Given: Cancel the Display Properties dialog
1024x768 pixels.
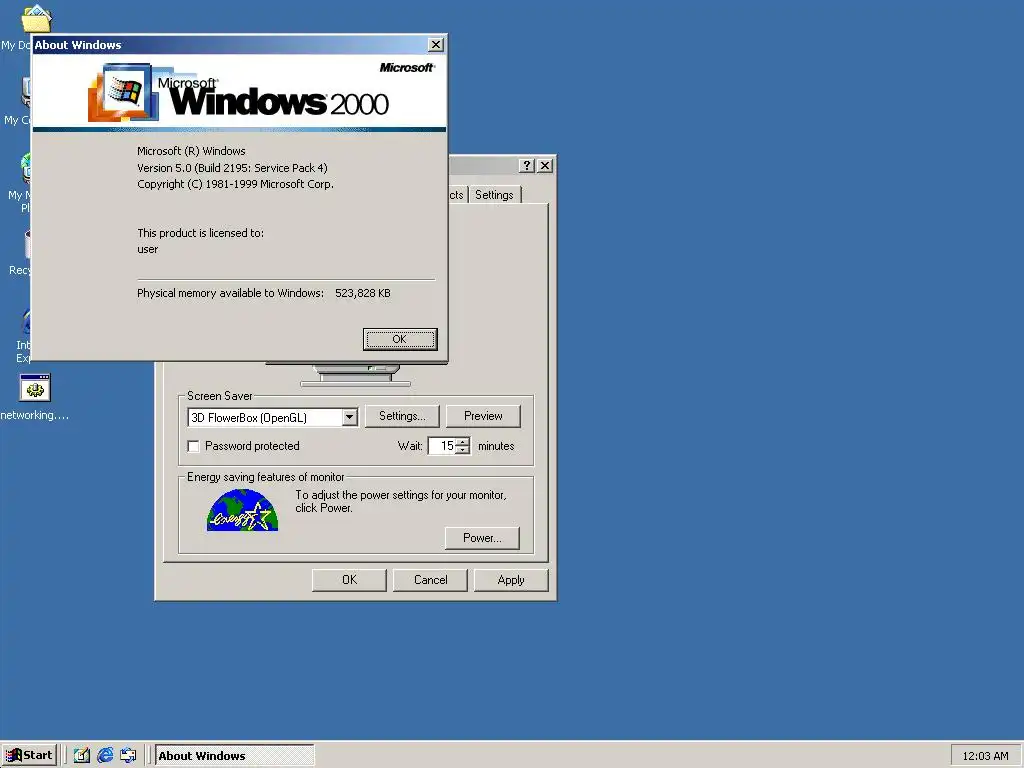Looking at the screenshot, I should click(430, 580).
